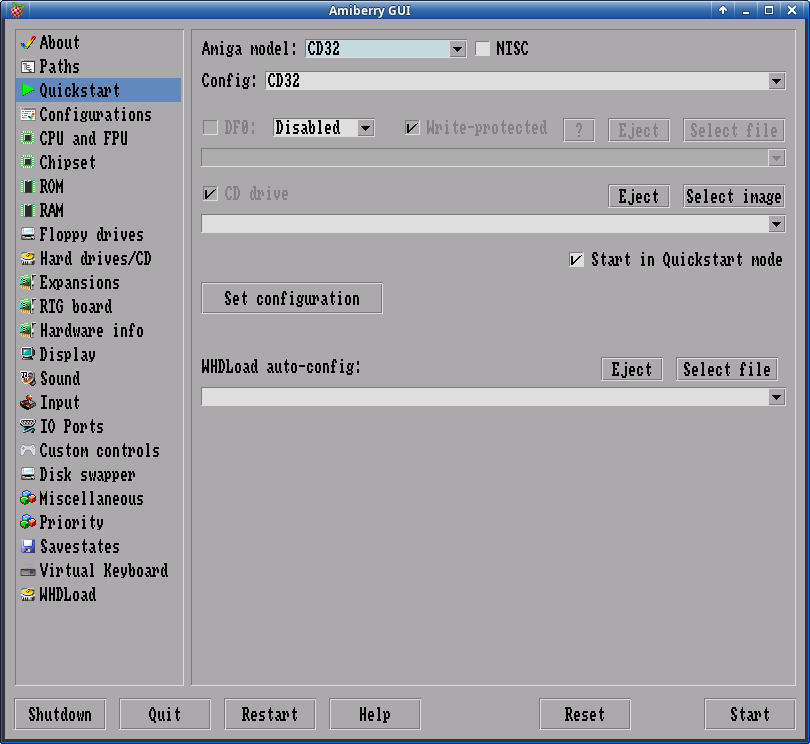
Task: Click the Chipset chip icon
Action: (27, 162)
